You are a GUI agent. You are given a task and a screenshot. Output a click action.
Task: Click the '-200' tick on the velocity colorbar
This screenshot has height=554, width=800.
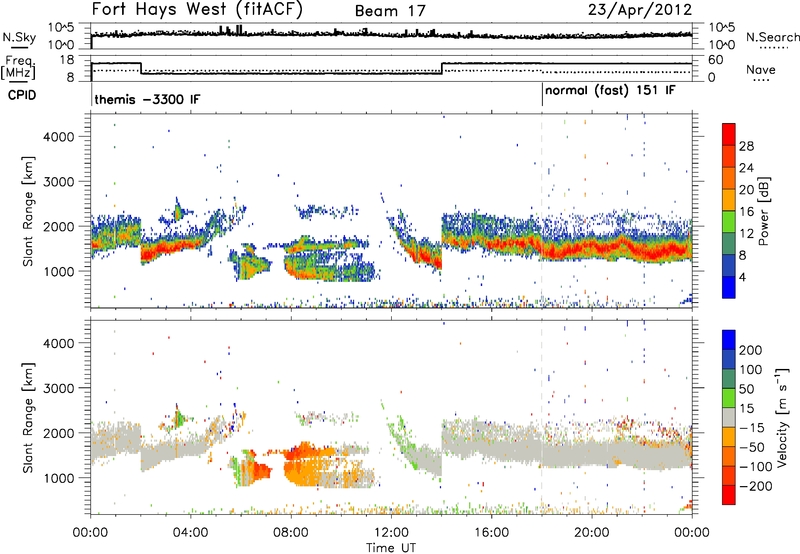755,486
